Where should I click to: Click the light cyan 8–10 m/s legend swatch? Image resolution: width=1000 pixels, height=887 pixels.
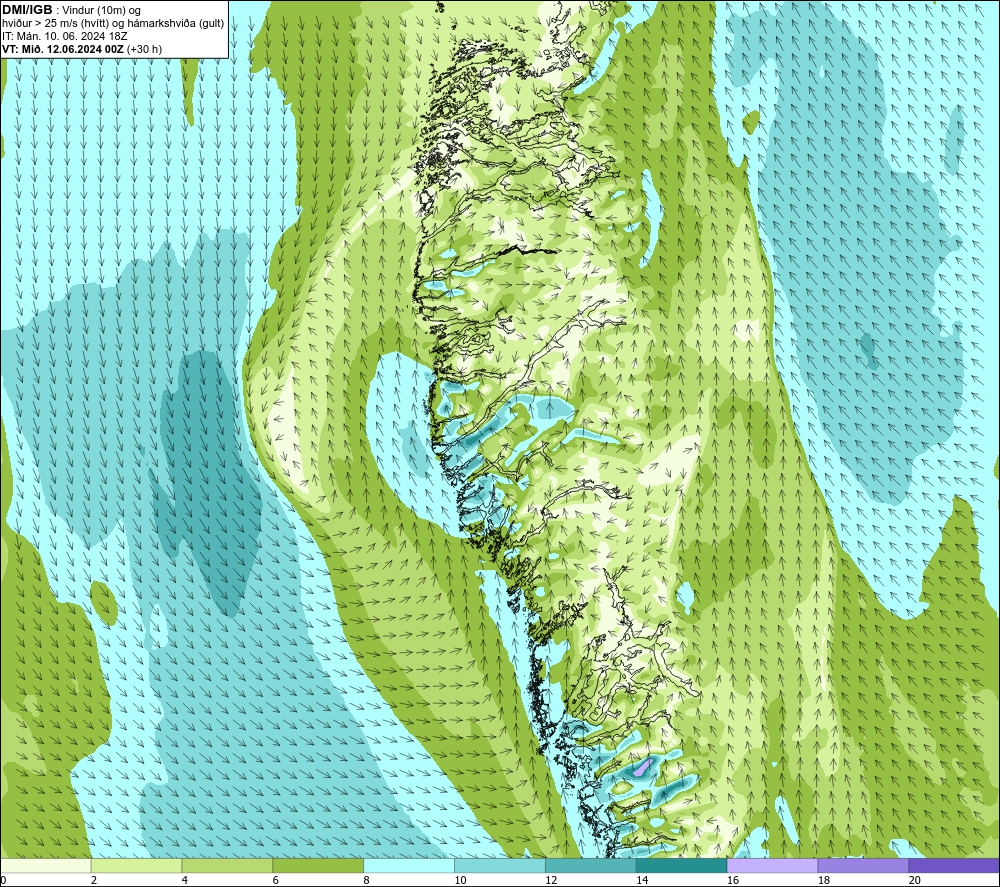pos(409,865)
